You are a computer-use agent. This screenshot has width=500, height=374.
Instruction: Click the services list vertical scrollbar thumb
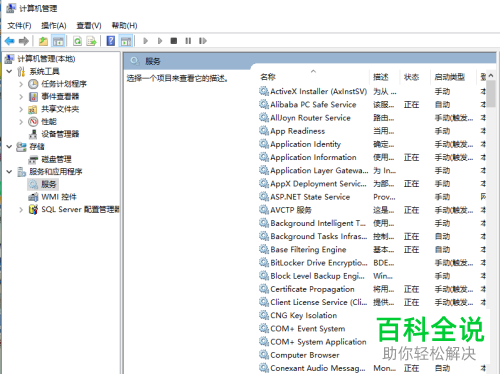(491, 94)
